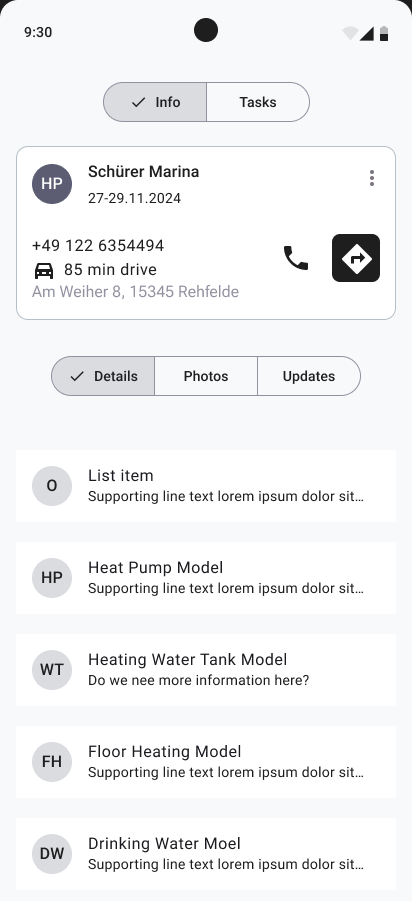
Task: Tap the HP avatar on the customer card
Action: [x=52, y=184]
